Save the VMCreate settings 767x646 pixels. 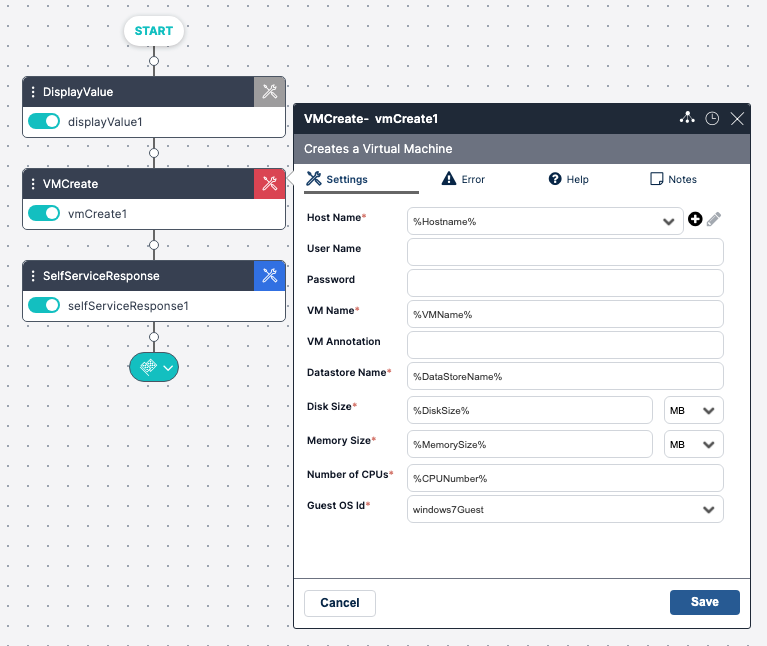704,602
